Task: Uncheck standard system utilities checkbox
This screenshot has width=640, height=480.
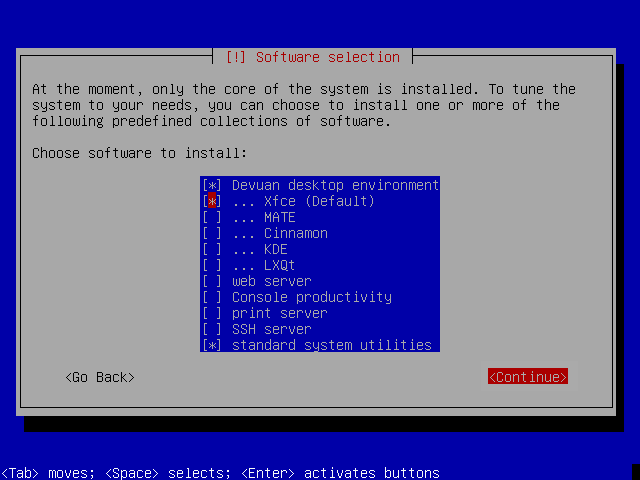Action: coord(212,345)
